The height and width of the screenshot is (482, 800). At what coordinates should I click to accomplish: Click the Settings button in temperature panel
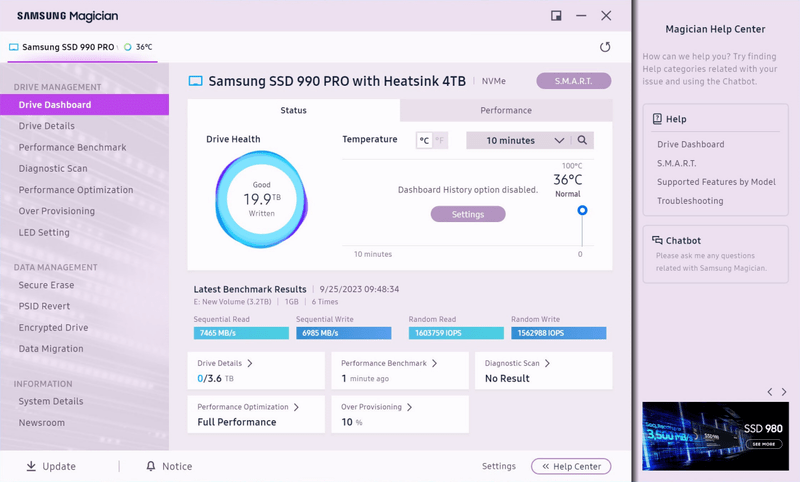467,214
